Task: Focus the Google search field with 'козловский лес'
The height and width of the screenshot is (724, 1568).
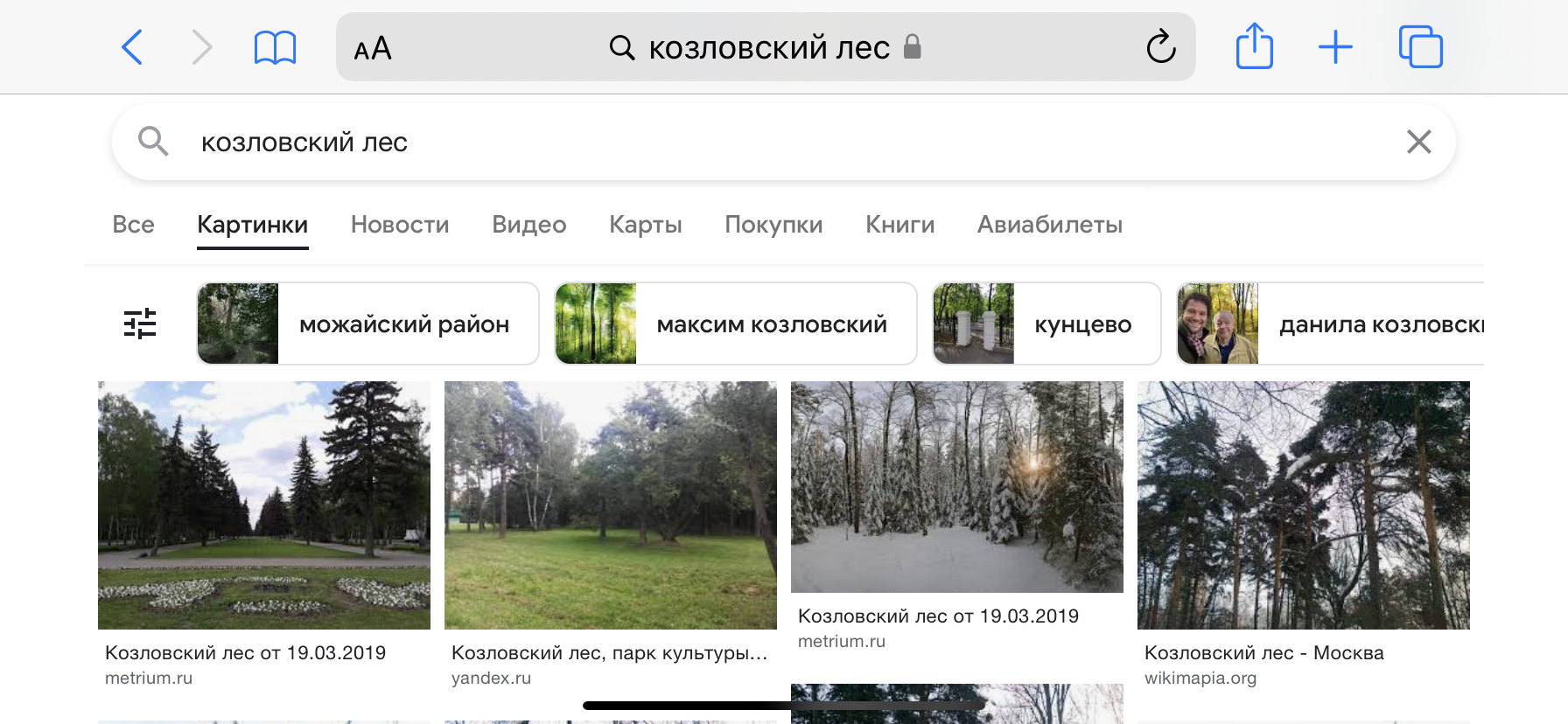Action: tap(783, 142)
